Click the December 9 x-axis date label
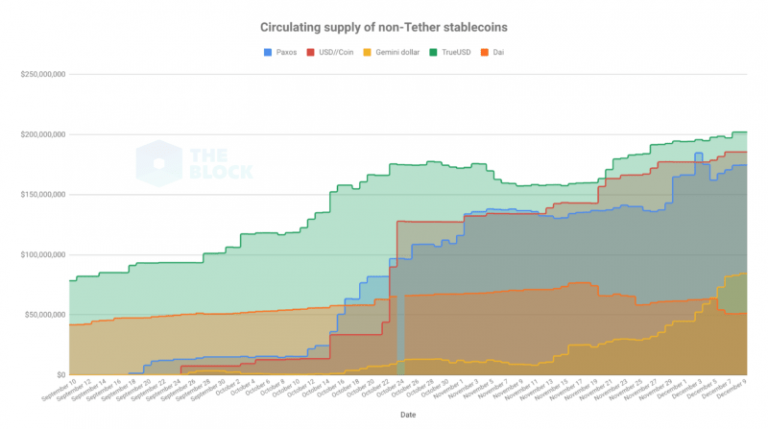The width and height of the screenshot is (768, 429). coord(733,389)
